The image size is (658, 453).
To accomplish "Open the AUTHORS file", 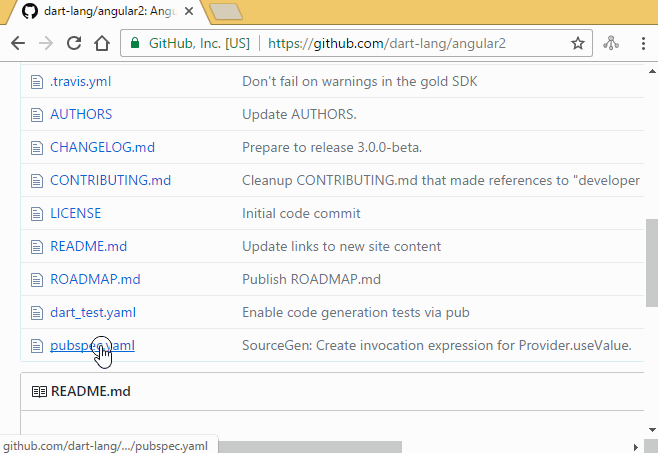I will tap(81, 114).
